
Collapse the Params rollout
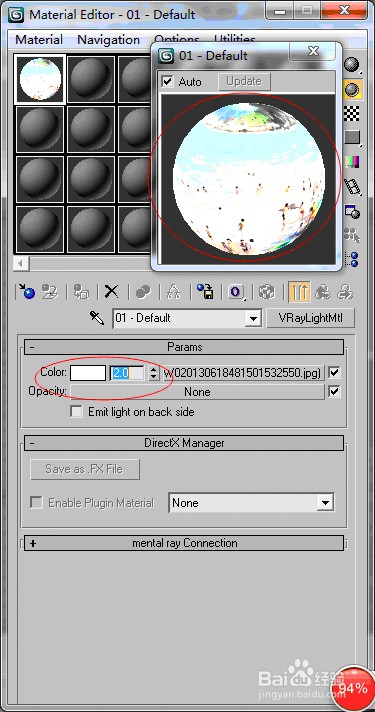(x=184, y=347)
